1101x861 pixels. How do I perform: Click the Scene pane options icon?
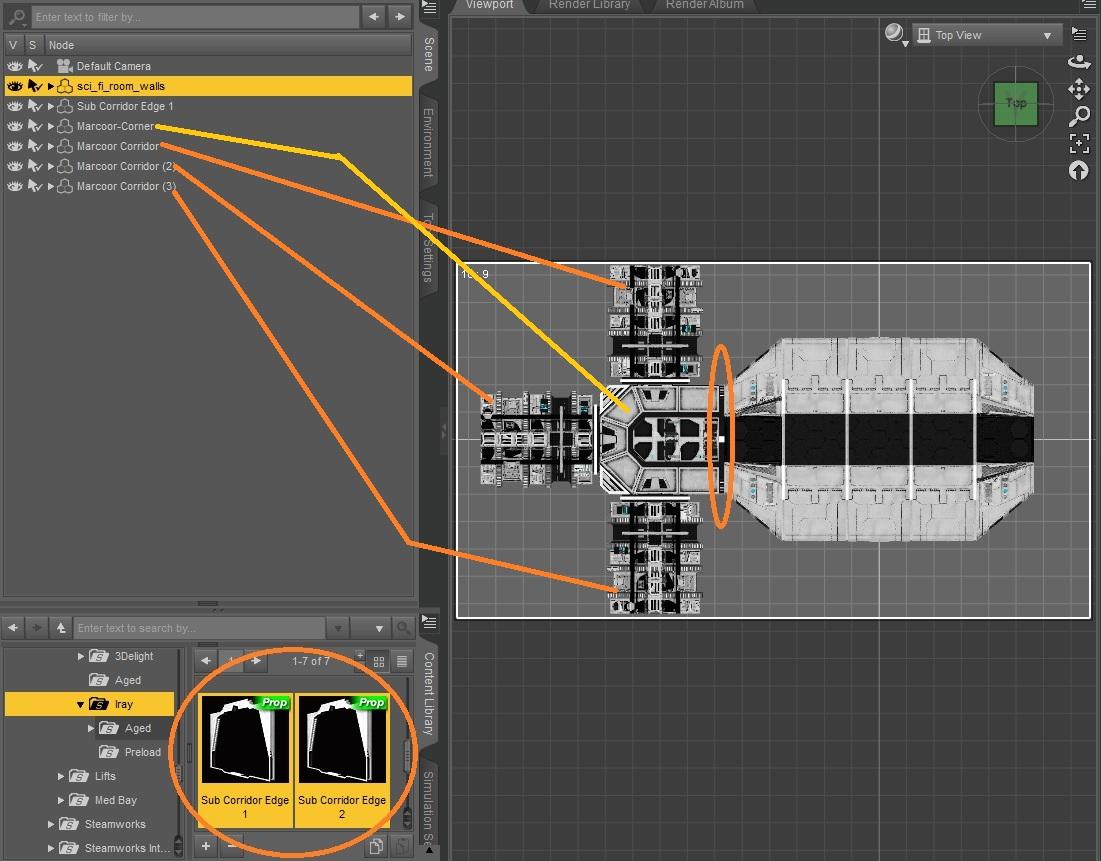pos(430,8)
